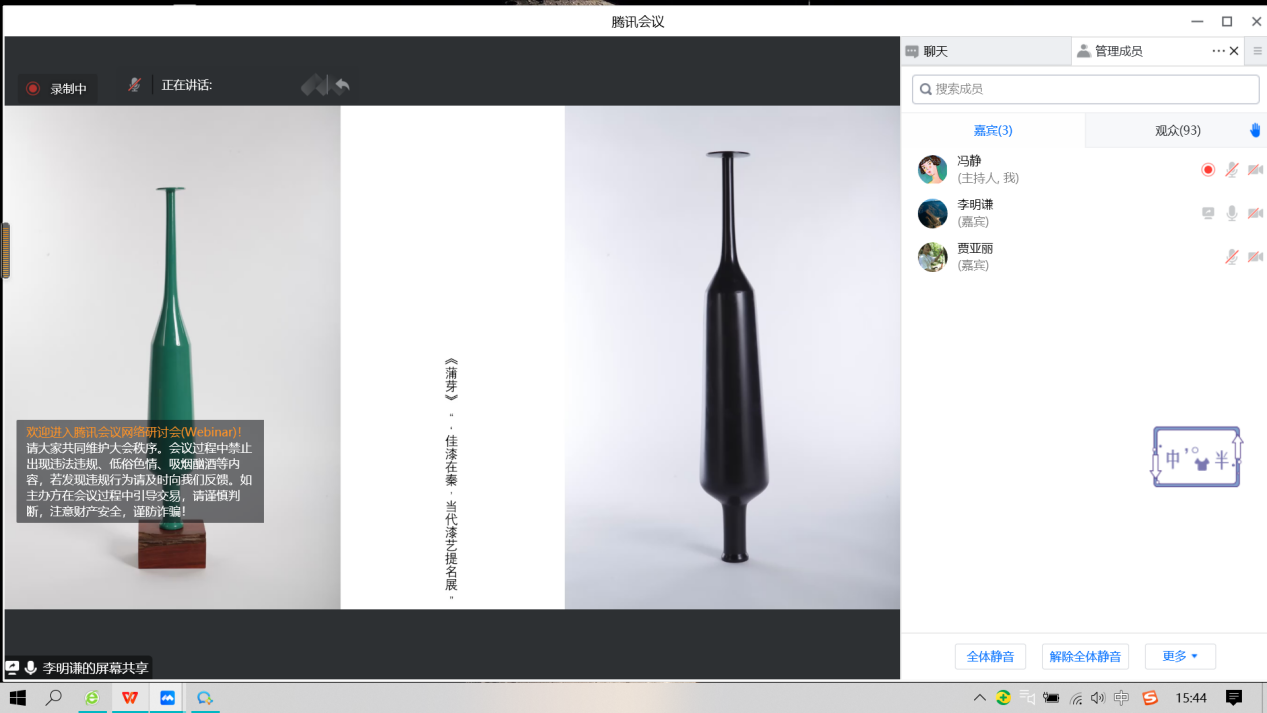
Task: Click the 解除全体静音 button
Action: [1085, 656]
